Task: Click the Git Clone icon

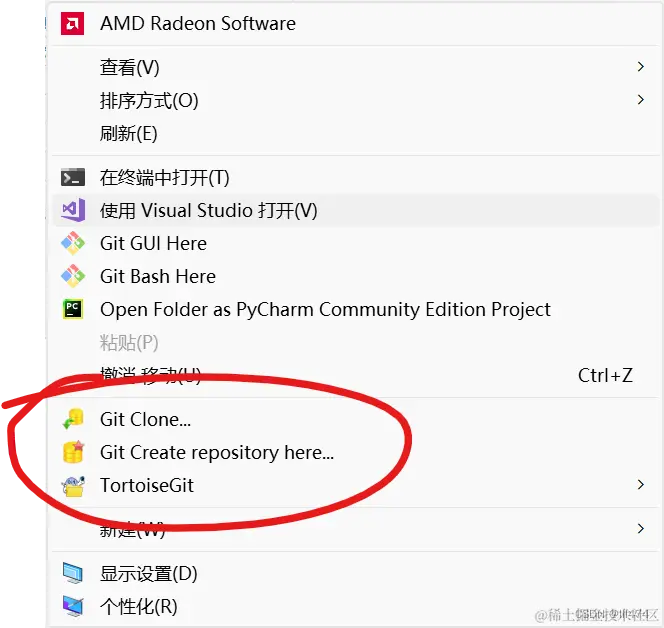Action: 73,420
